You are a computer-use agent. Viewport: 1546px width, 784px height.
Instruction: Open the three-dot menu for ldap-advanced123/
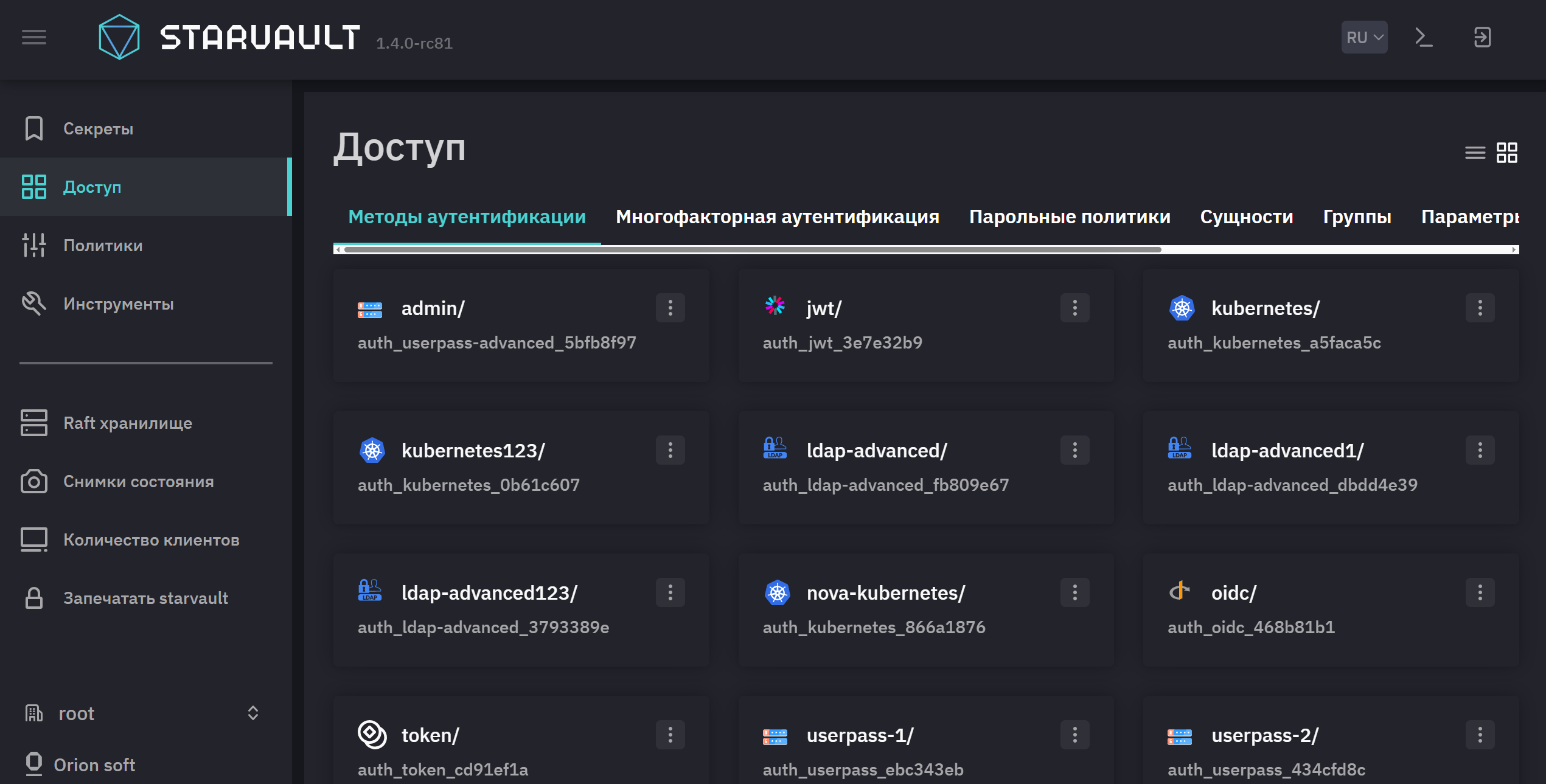pos(670,592)
